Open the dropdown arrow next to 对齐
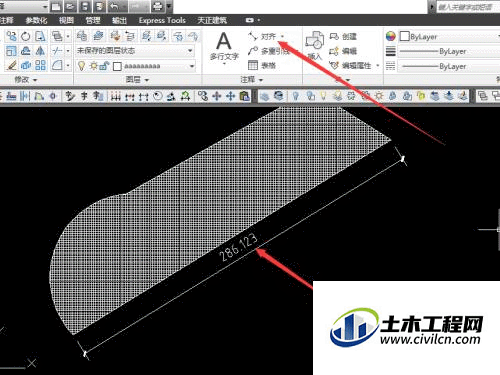500x375 pixels. click(283, 36)
